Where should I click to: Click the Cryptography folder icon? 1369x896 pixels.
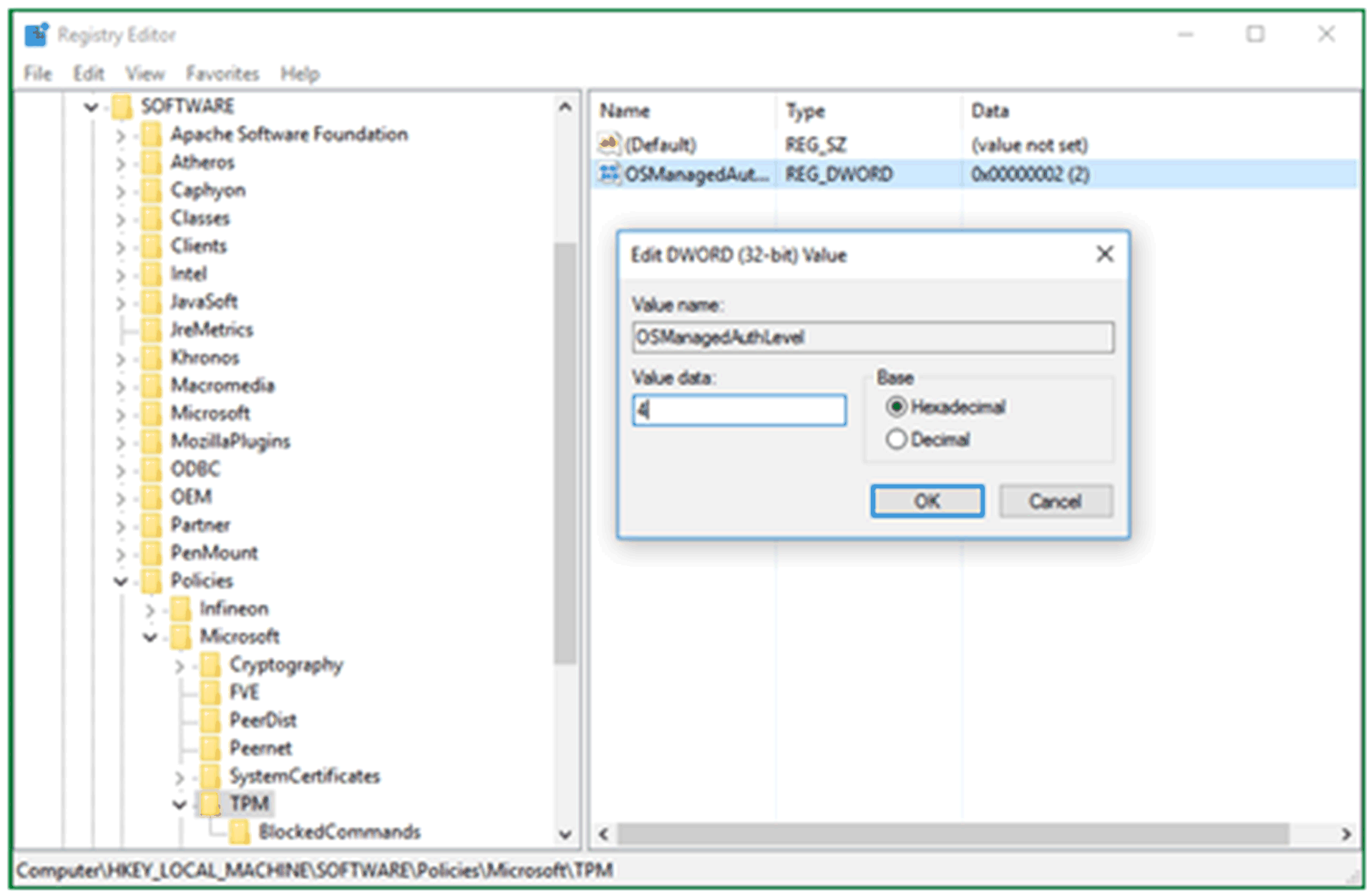(210, 665)
